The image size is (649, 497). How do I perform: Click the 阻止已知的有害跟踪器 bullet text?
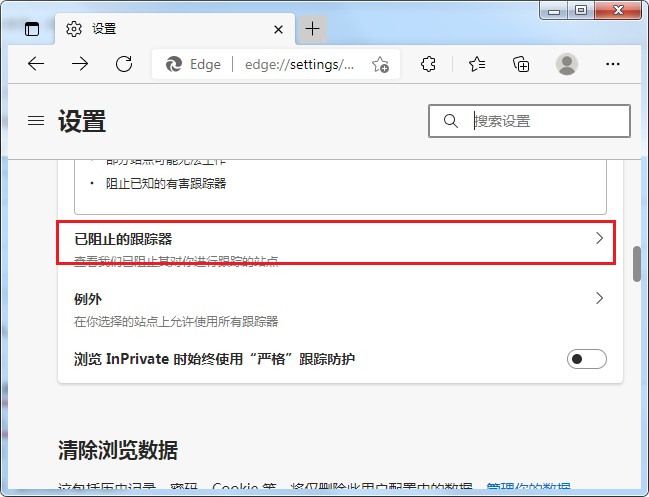[166, 183]
